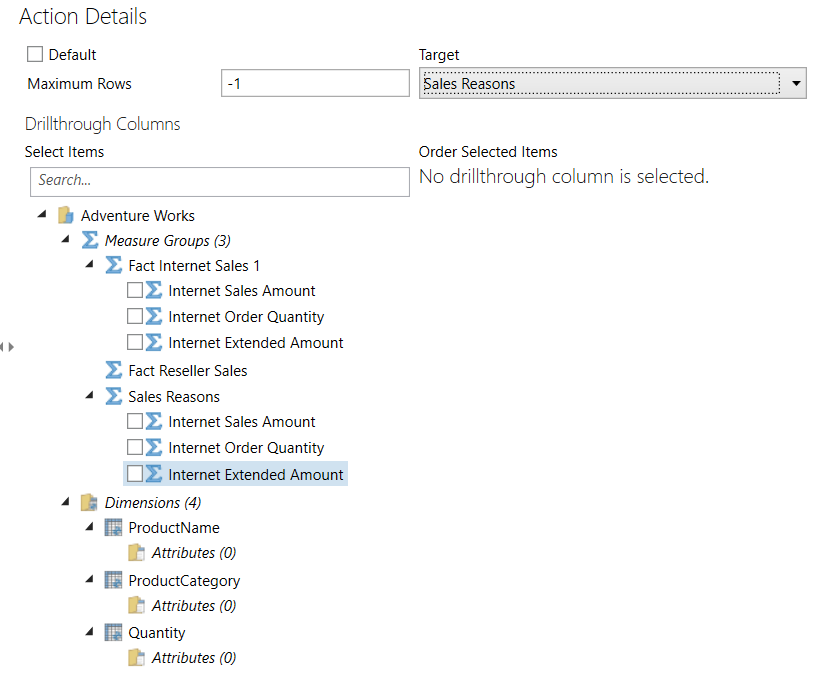Click the Measure Groups sigma icon
Screen dimensions: 825x697
[x=90, y=240]
